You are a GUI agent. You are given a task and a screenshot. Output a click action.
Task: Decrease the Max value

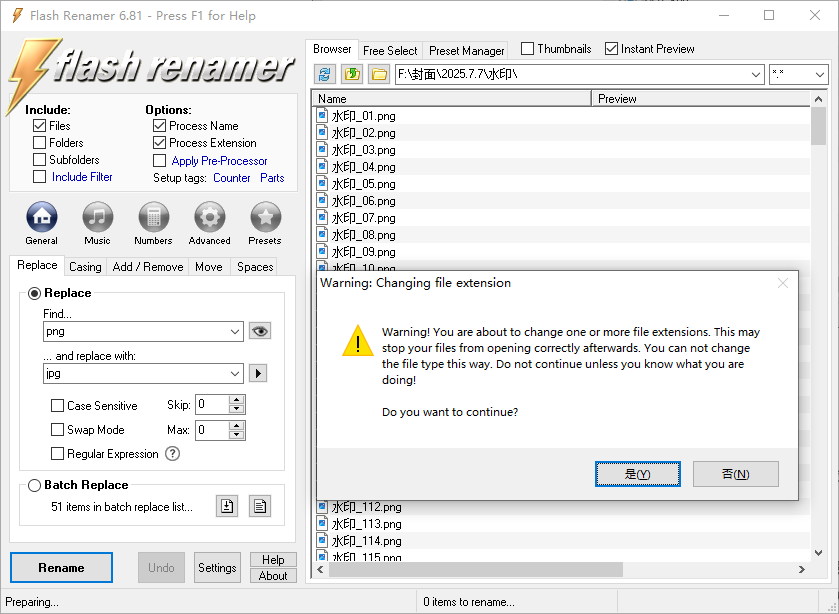coord(237,435)
